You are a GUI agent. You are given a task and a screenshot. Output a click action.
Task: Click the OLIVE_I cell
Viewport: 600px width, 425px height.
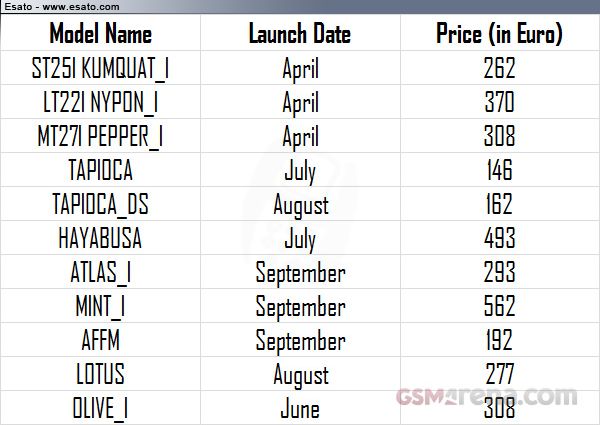click(x=101, y=407)
